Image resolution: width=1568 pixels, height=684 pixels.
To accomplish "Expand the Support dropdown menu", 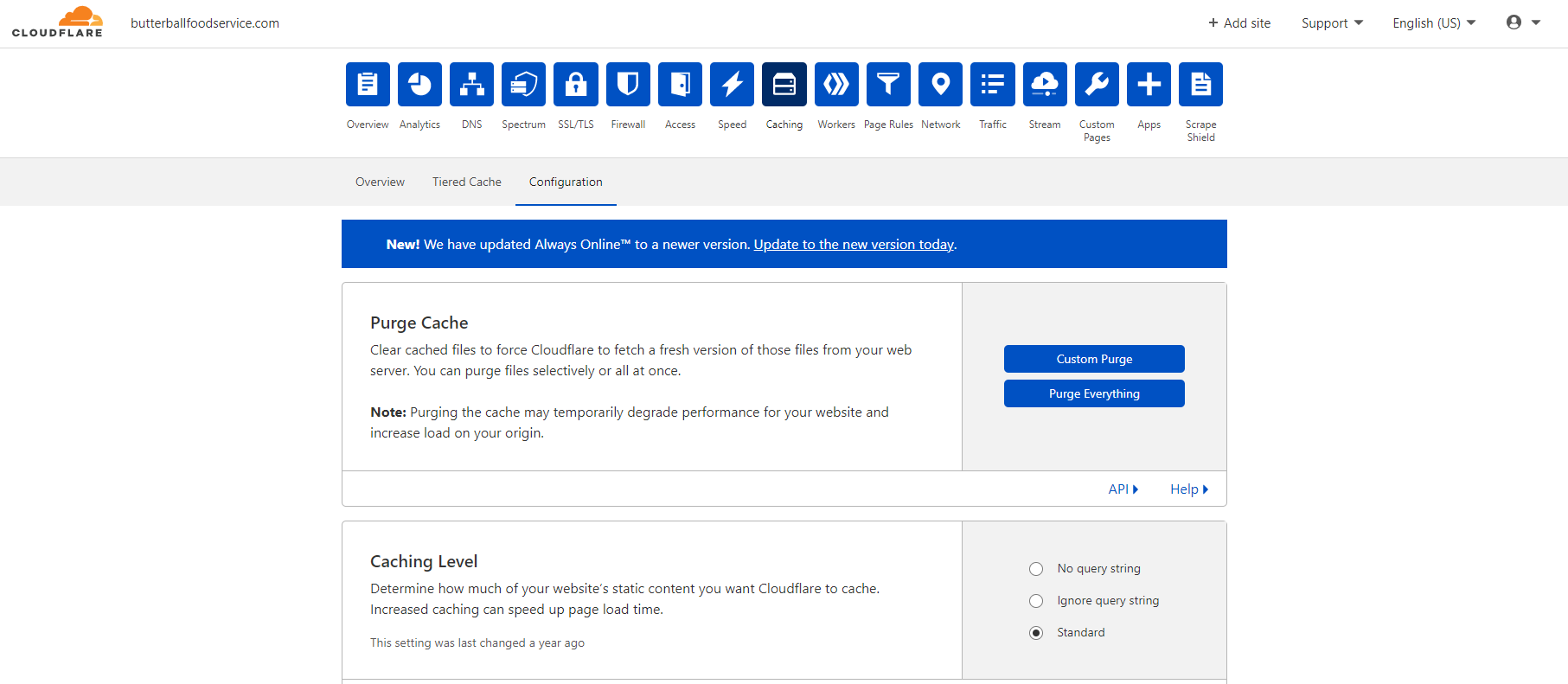I will [x=1332, y=23].
